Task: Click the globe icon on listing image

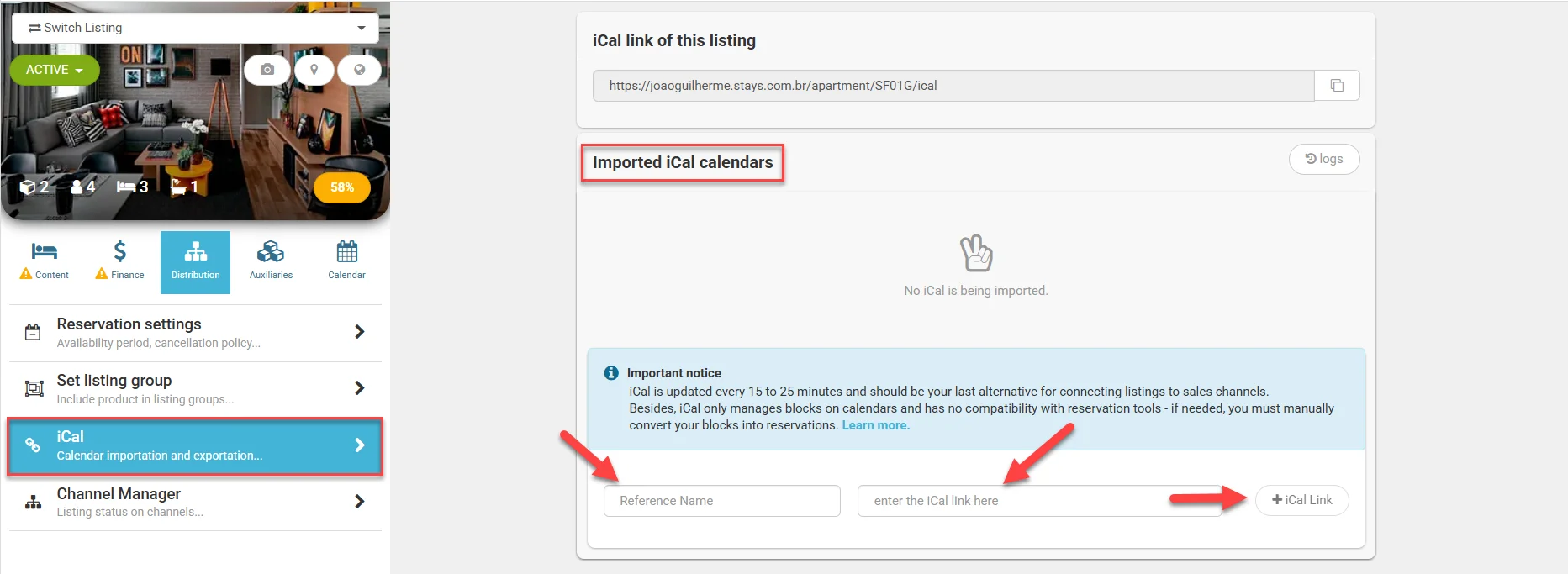Action: coord(360,70)
